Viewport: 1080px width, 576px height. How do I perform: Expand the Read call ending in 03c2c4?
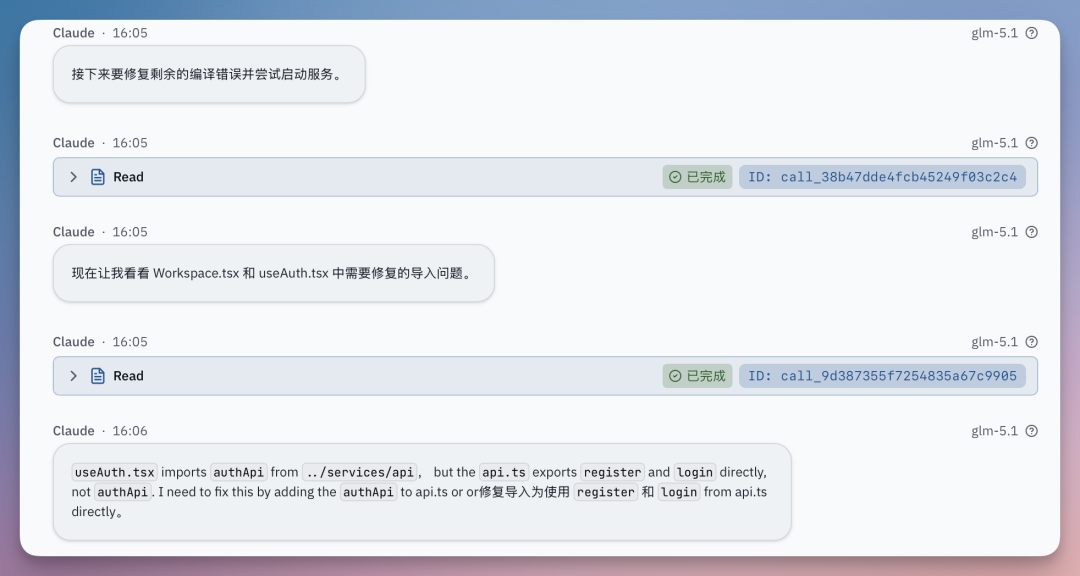[x=73, y=177]
